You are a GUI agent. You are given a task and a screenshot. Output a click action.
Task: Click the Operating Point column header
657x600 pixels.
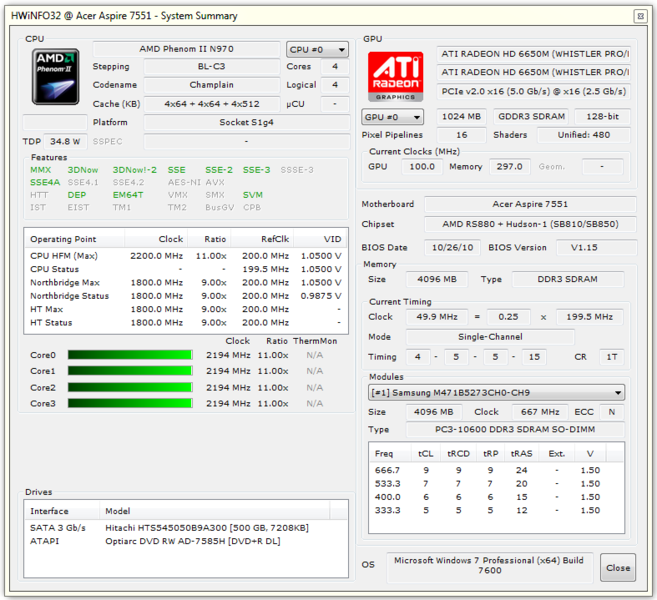click(x=74, y=239)
